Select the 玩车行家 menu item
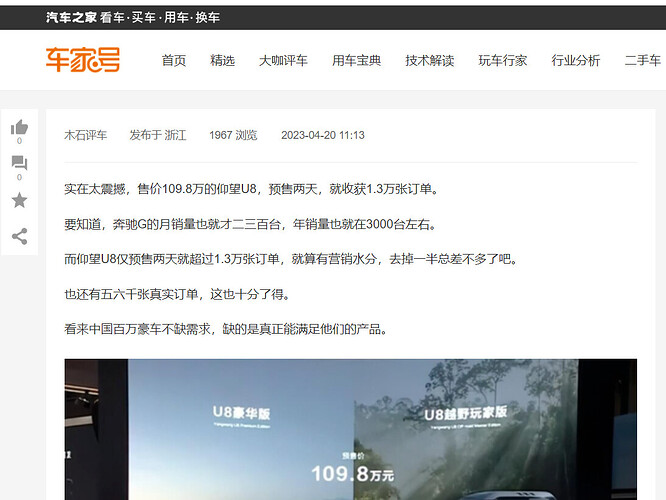This screenshot has height=500, width=666. [x=502, y=60]
